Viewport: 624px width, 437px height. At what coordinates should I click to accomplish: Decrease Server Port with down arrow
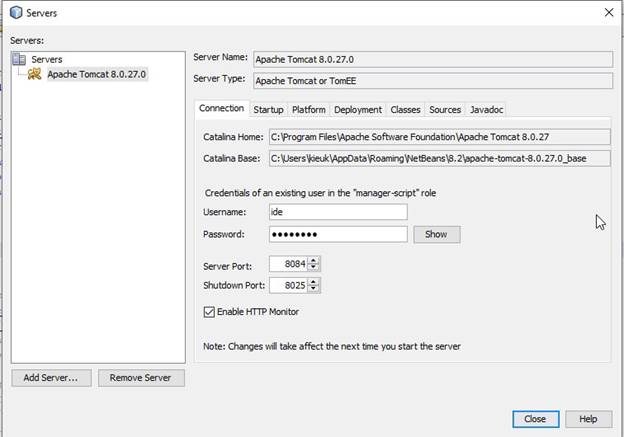314,267
